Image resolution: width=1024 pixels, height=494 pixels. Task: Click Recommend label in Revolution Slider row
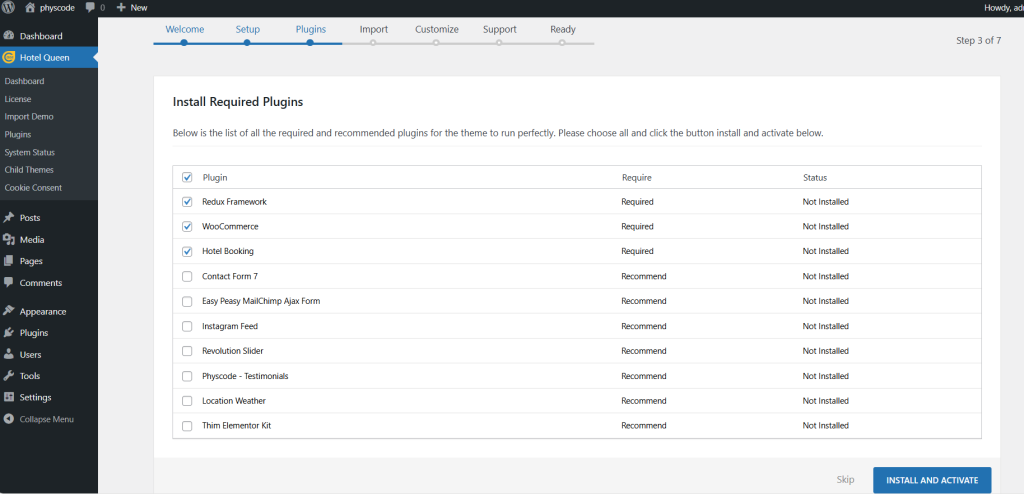644,351
